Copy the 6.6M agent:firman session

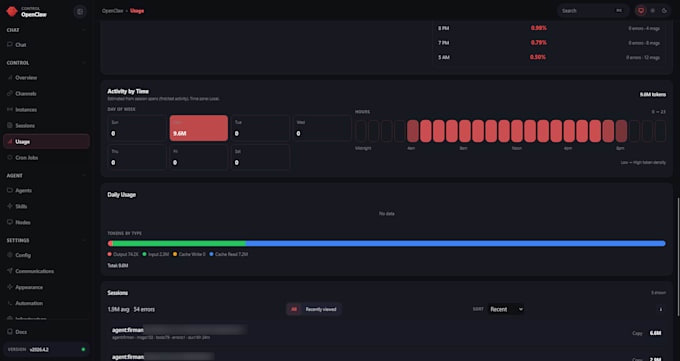point(637,333)
